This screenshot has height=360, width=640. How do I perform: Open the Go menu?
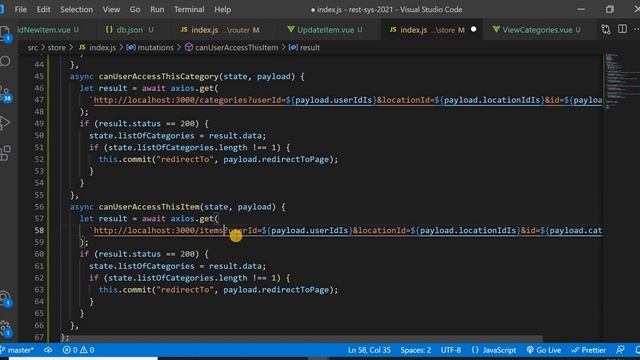(135, 9)
